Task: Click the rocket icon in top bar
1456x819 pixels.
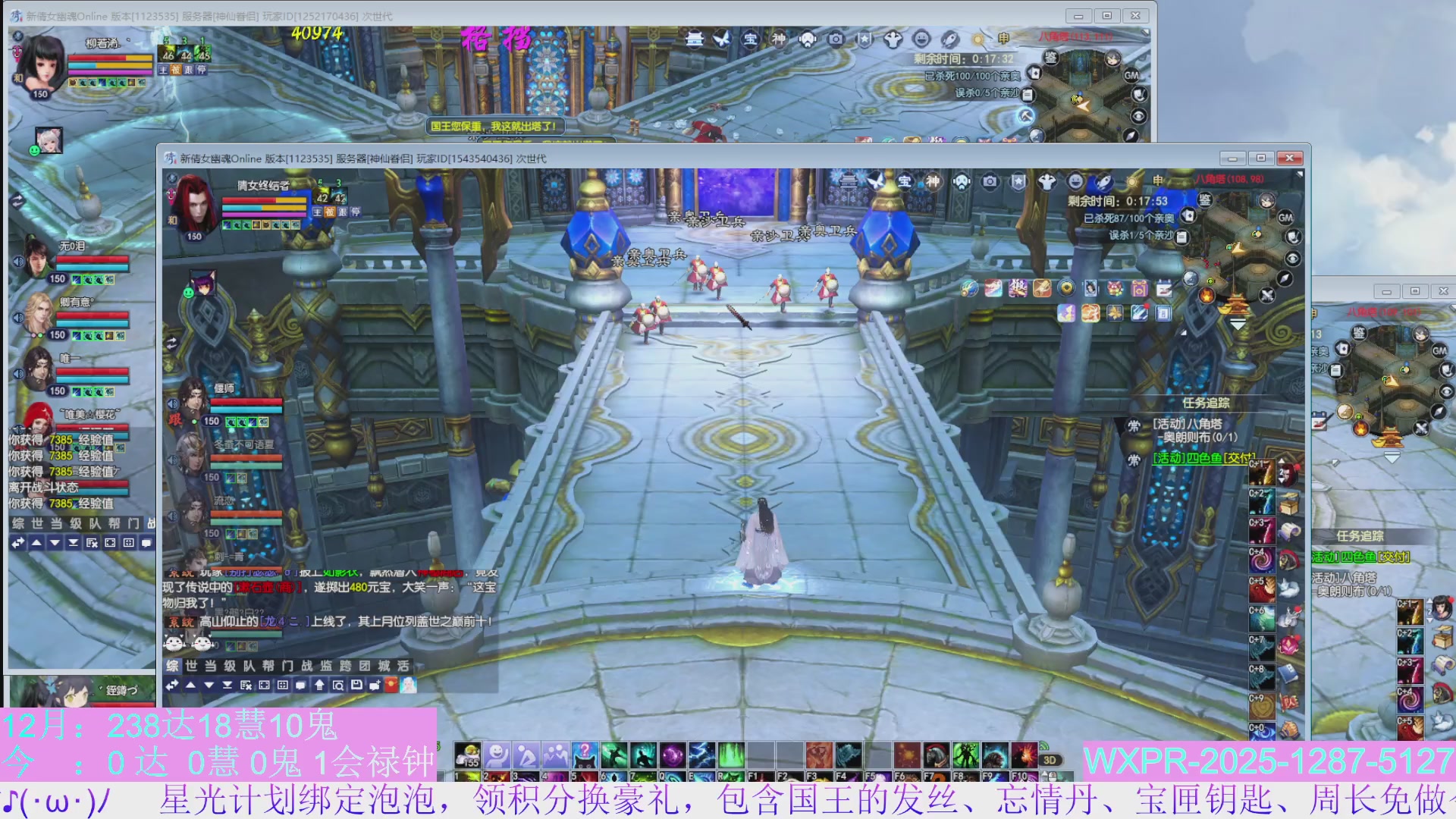Action: 1104,181
